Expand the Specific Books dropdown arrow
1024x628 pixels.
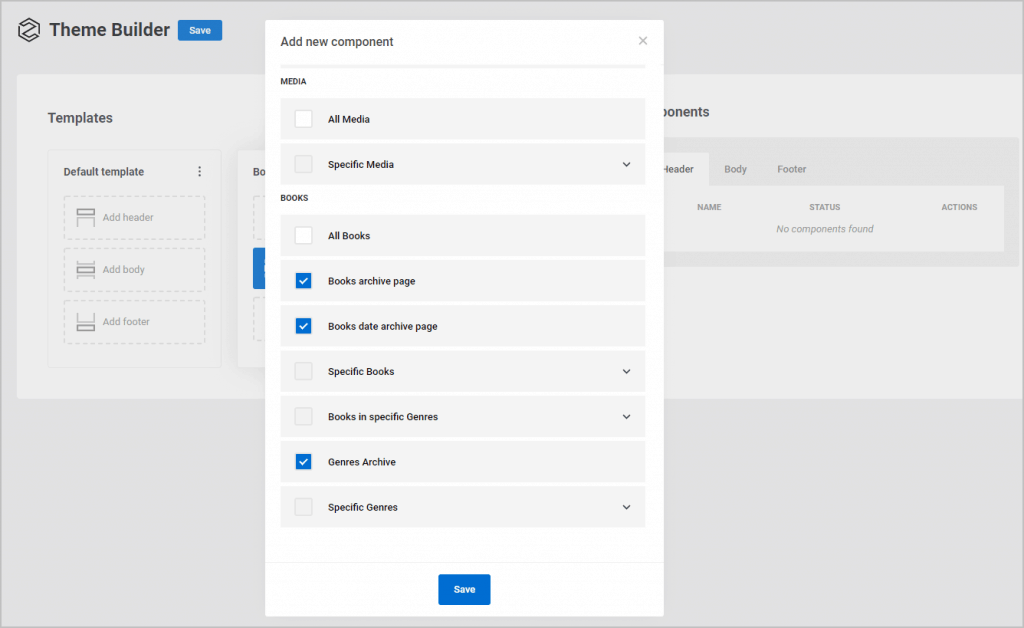[x=627, y=372]
